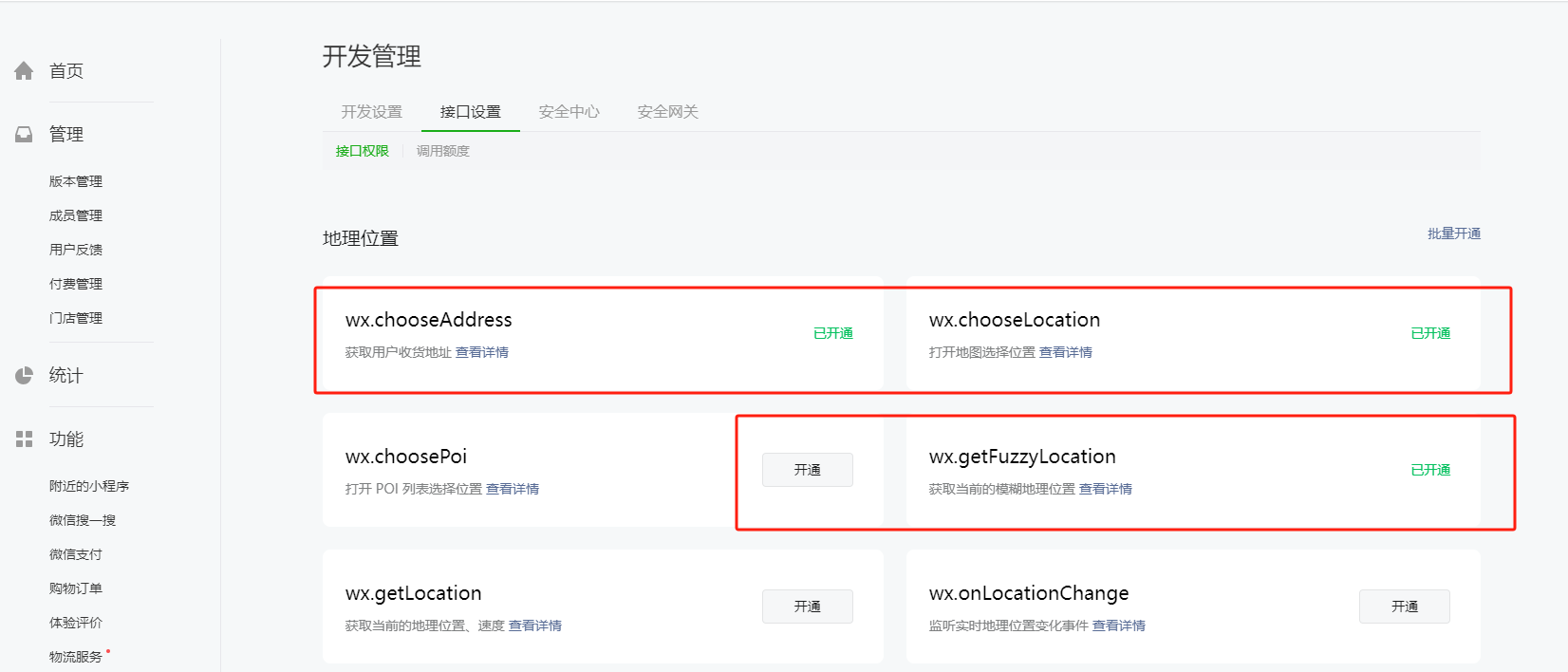Click the grid icon beside 功能
Image resolution: width=1568 pixels, height=672 pixels.
click(x=24, y=439)
